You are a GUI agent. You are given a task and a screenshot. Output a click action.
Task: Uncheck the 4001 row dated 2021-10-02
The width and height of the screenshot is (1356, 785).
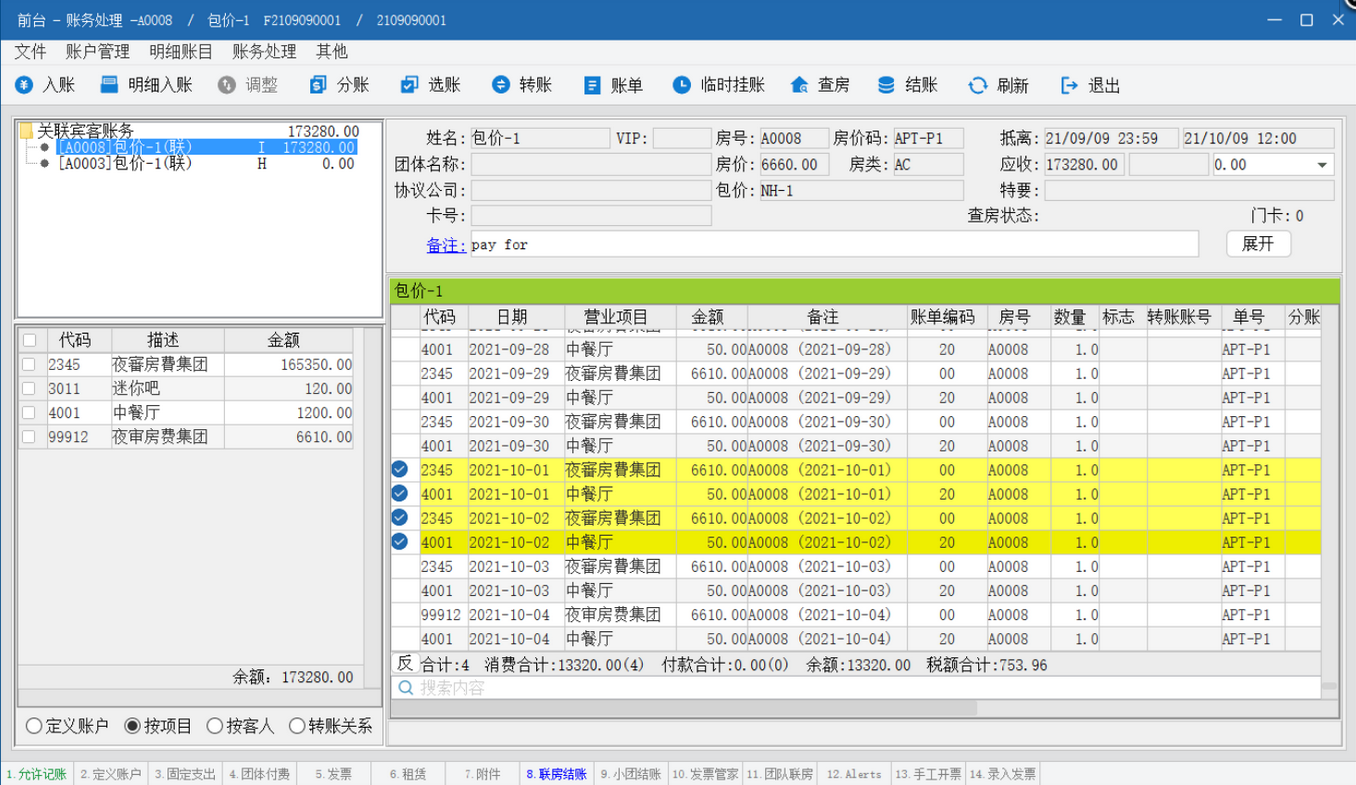(x=400, y=541)
